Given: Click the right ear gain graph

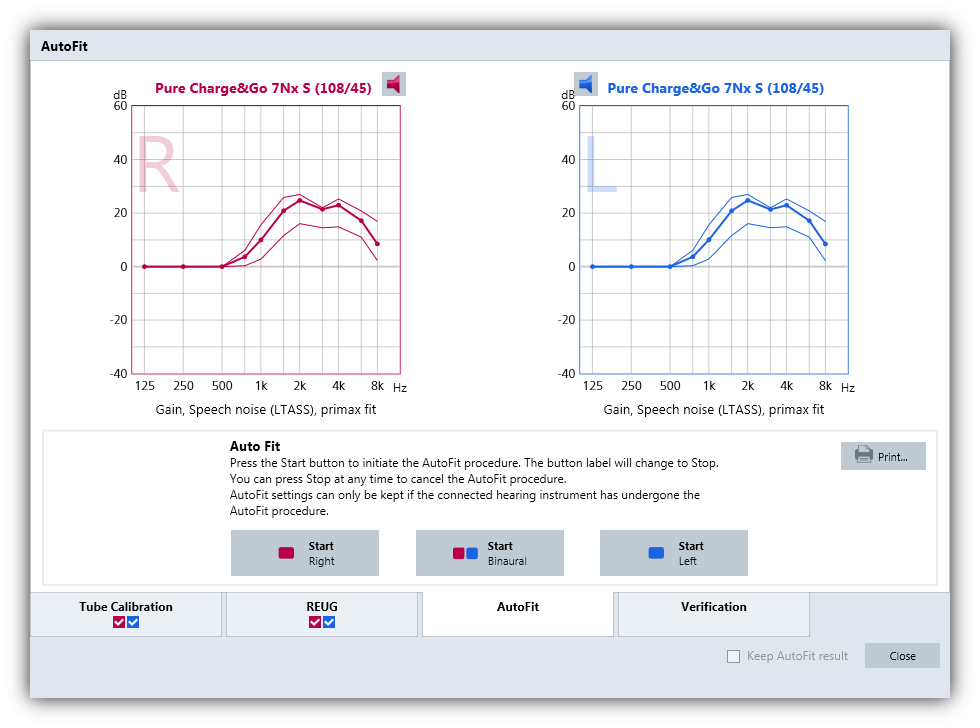Looking at the screenshot, I should point(266,240).
